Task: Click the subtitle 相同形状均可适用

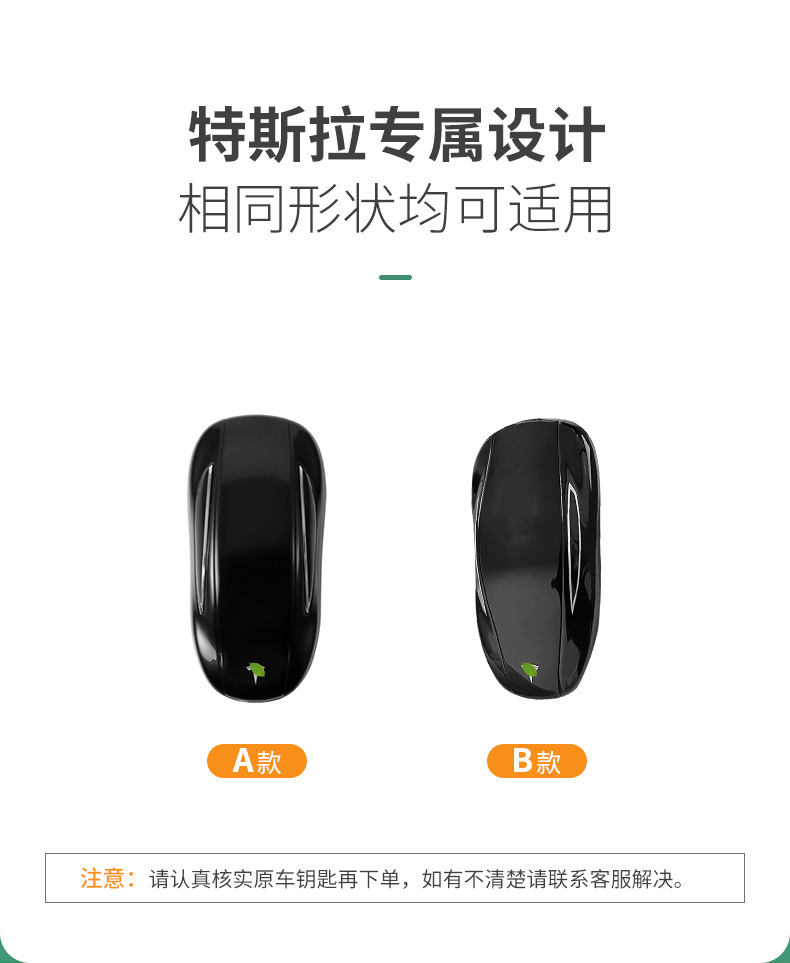Action: coord(395,209)
